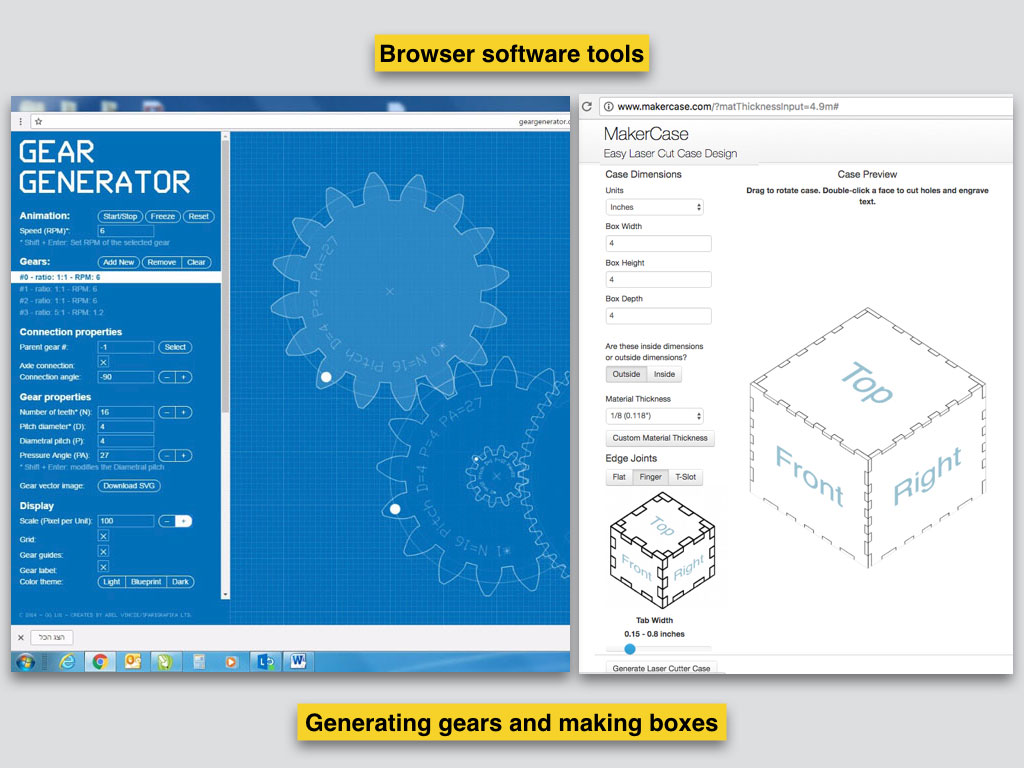The height and width of the screenshot is (768, 1024).
Task: Click the small finger-joint box thumbnail
Action: (x=662, y=551)
